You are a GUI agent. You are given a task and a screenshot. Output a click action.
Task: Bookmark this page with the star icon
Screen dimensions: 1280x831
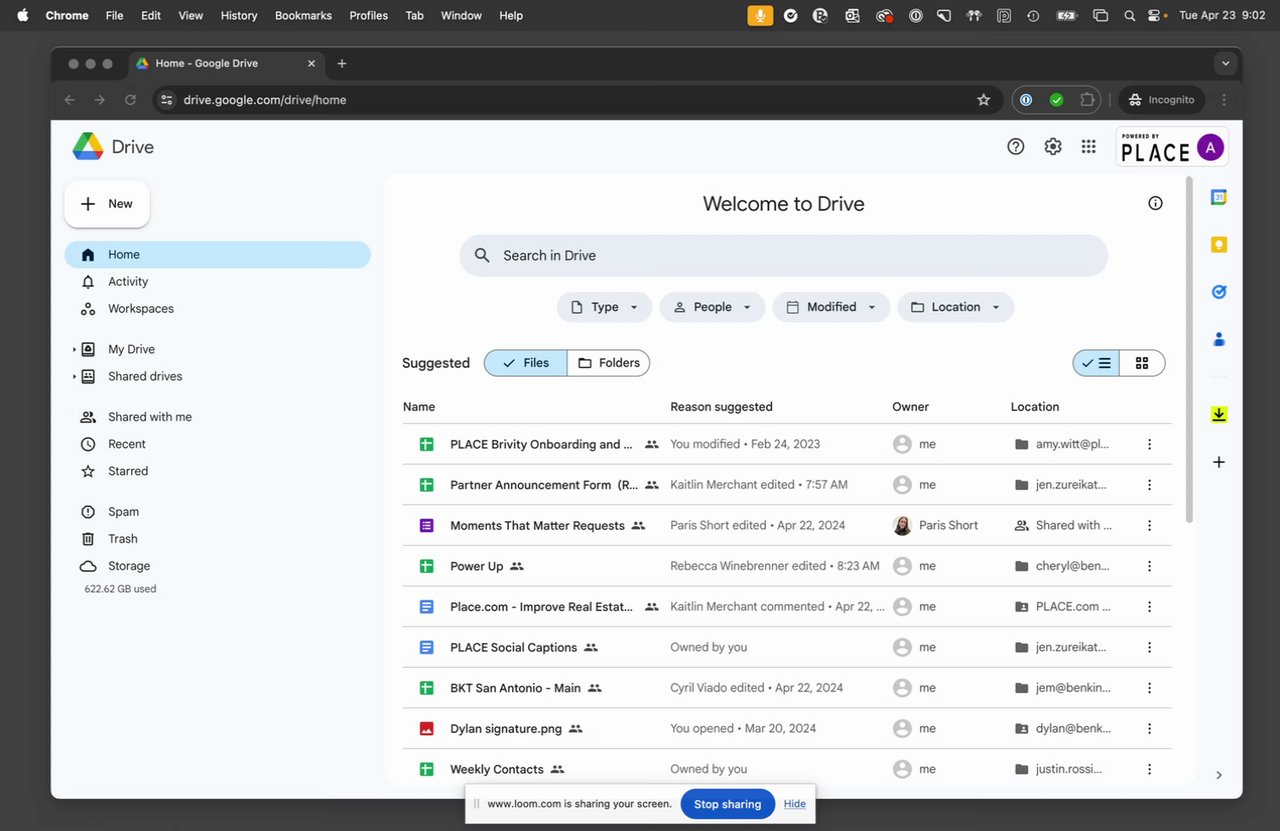click(983, 100)
